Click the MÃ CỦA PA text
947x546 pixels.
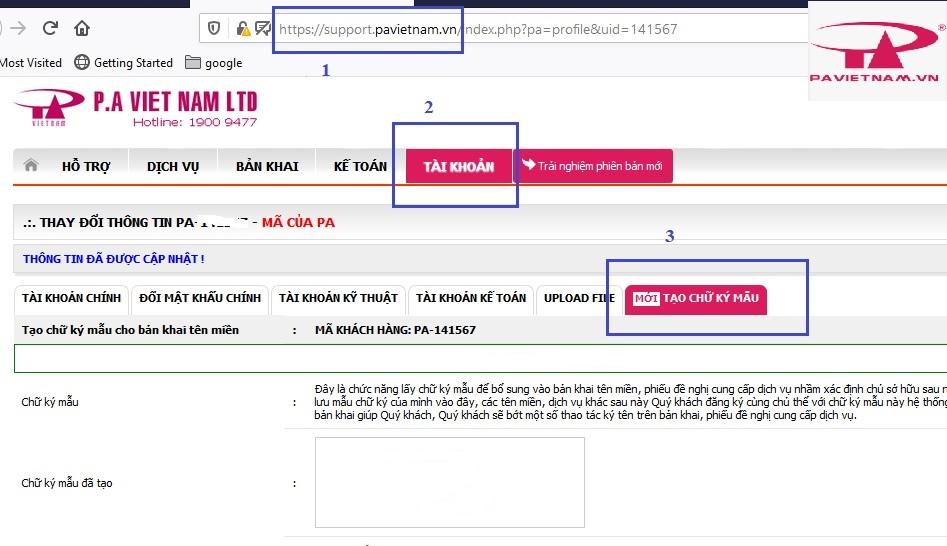point(298,222)
